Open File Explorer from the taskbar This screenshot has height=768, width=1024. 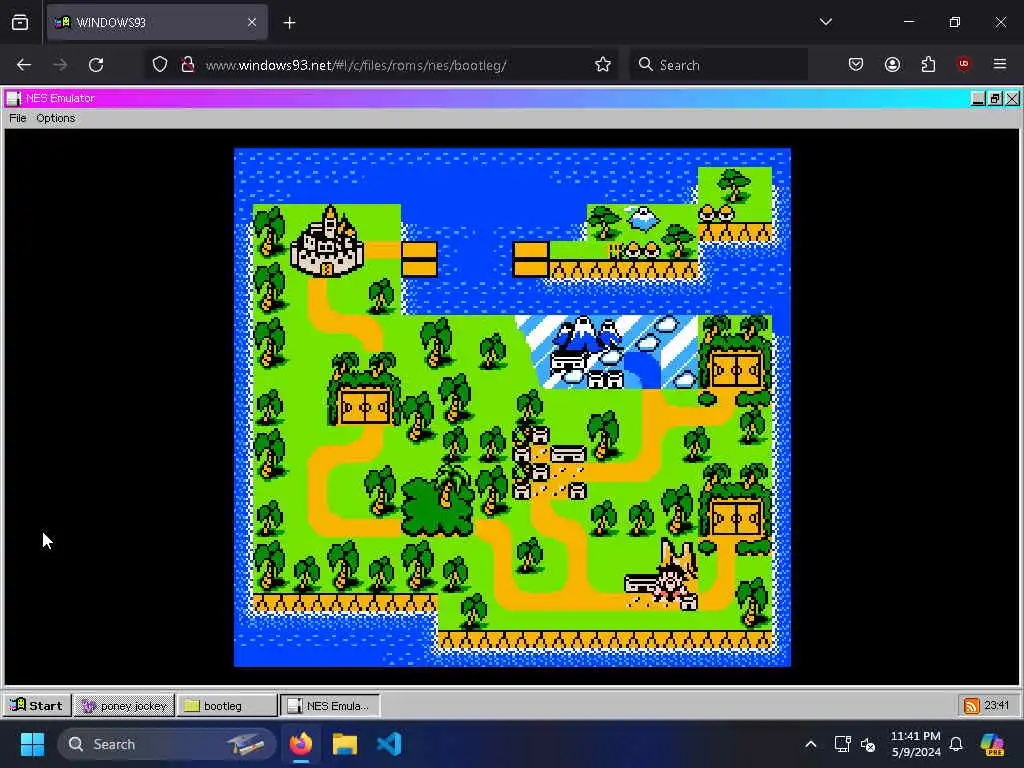tap(345, 744)
